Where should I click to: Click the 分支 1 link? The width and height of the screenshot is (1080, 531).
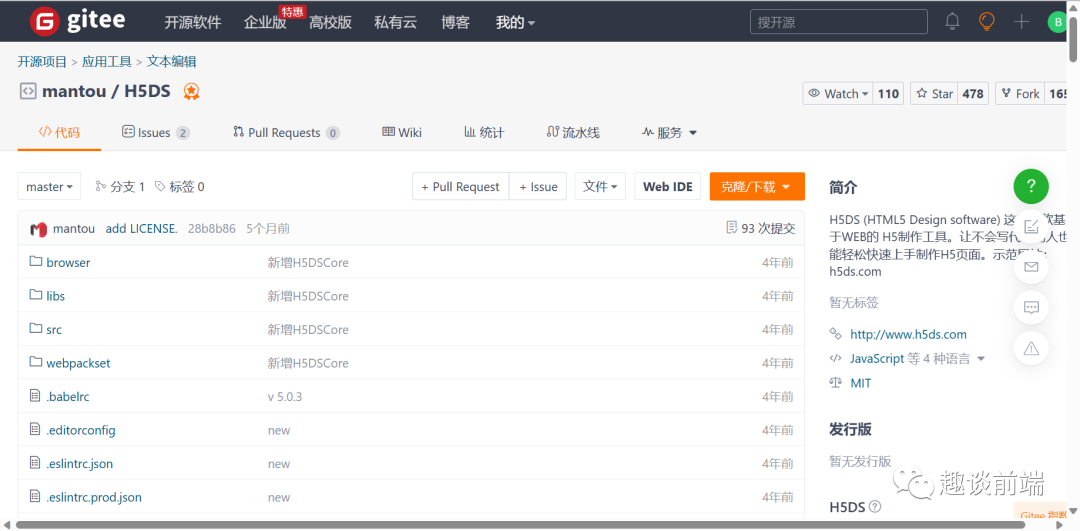coord(121,187)
